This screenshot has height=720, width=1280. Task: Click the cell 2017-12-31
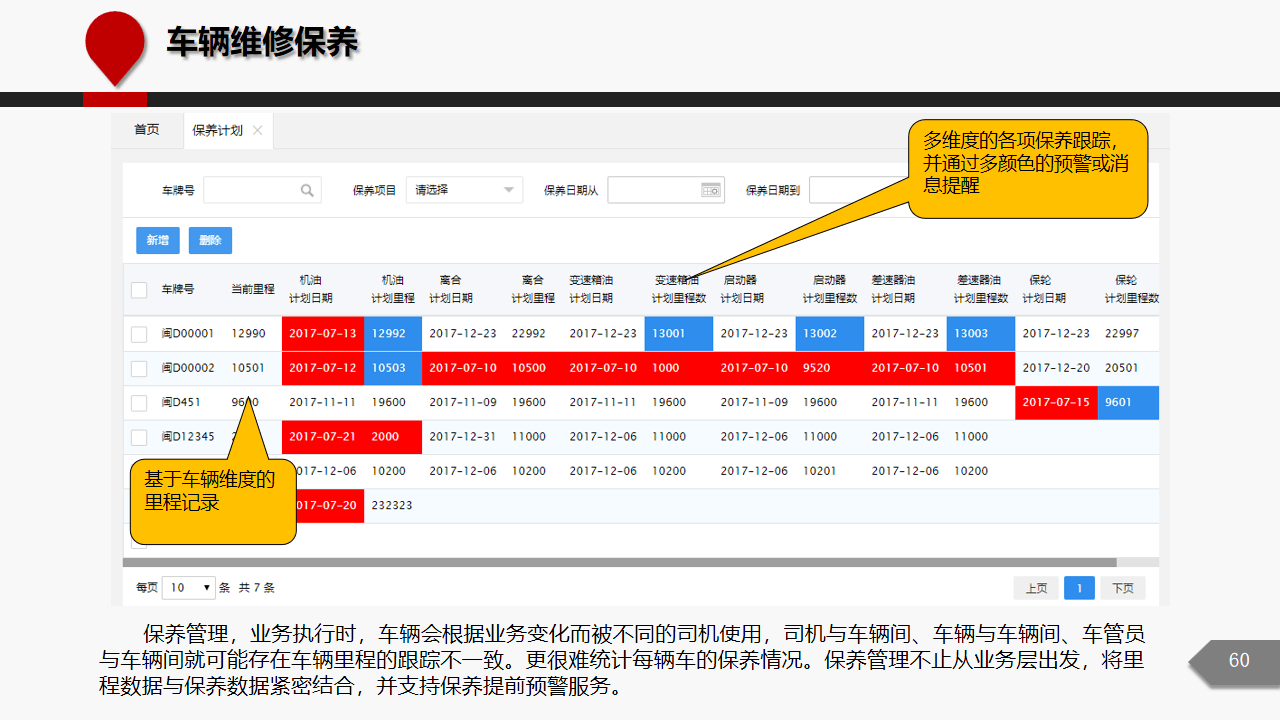463,437
